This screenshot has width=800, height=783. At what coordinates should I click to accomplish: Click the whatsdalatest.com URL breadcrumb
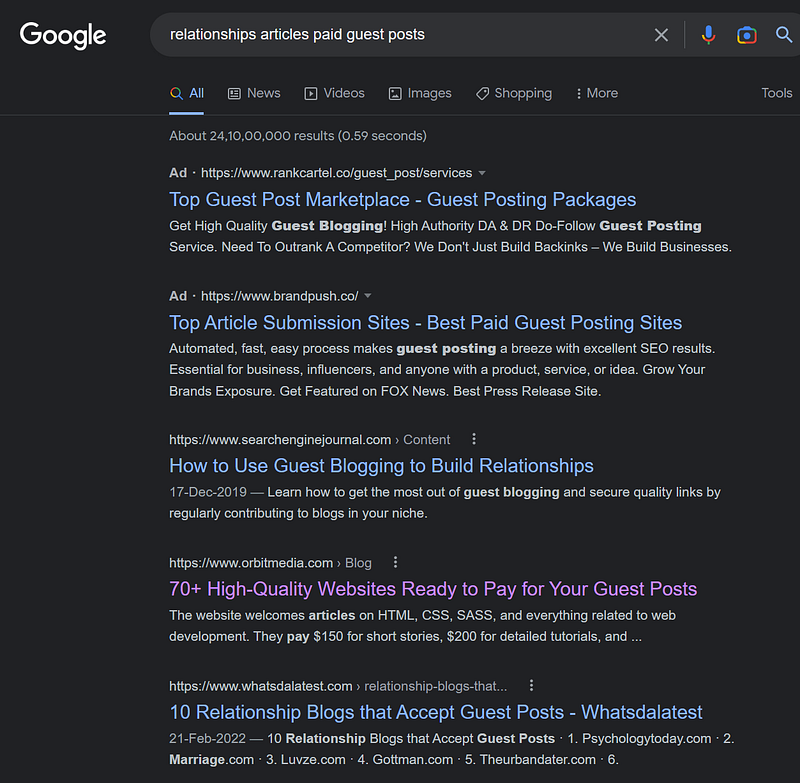click(338, 686)
